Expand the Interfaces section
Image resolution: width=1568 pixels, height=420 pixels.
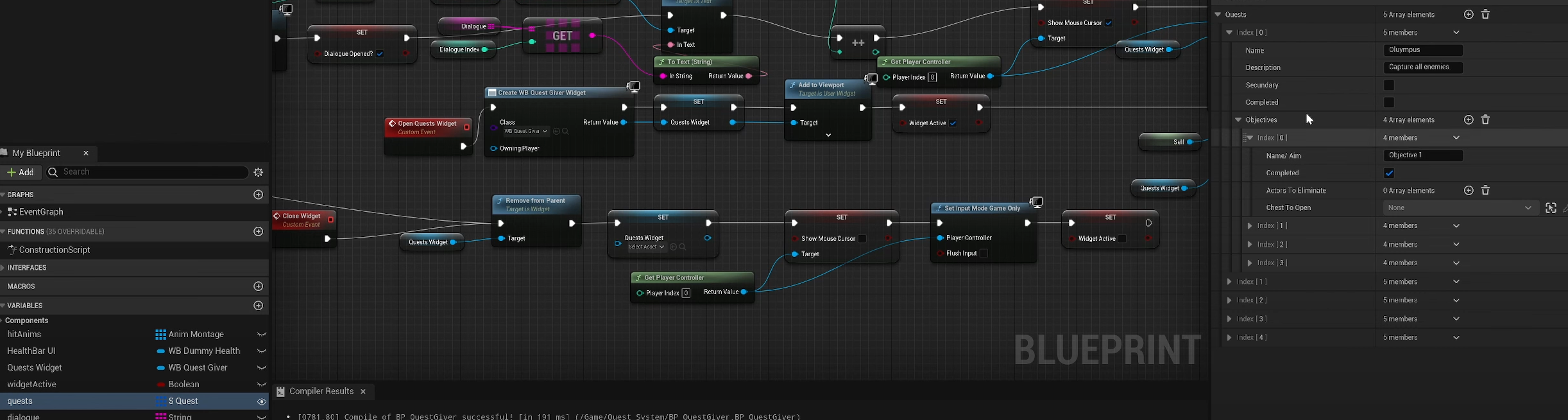coord(4,268)
